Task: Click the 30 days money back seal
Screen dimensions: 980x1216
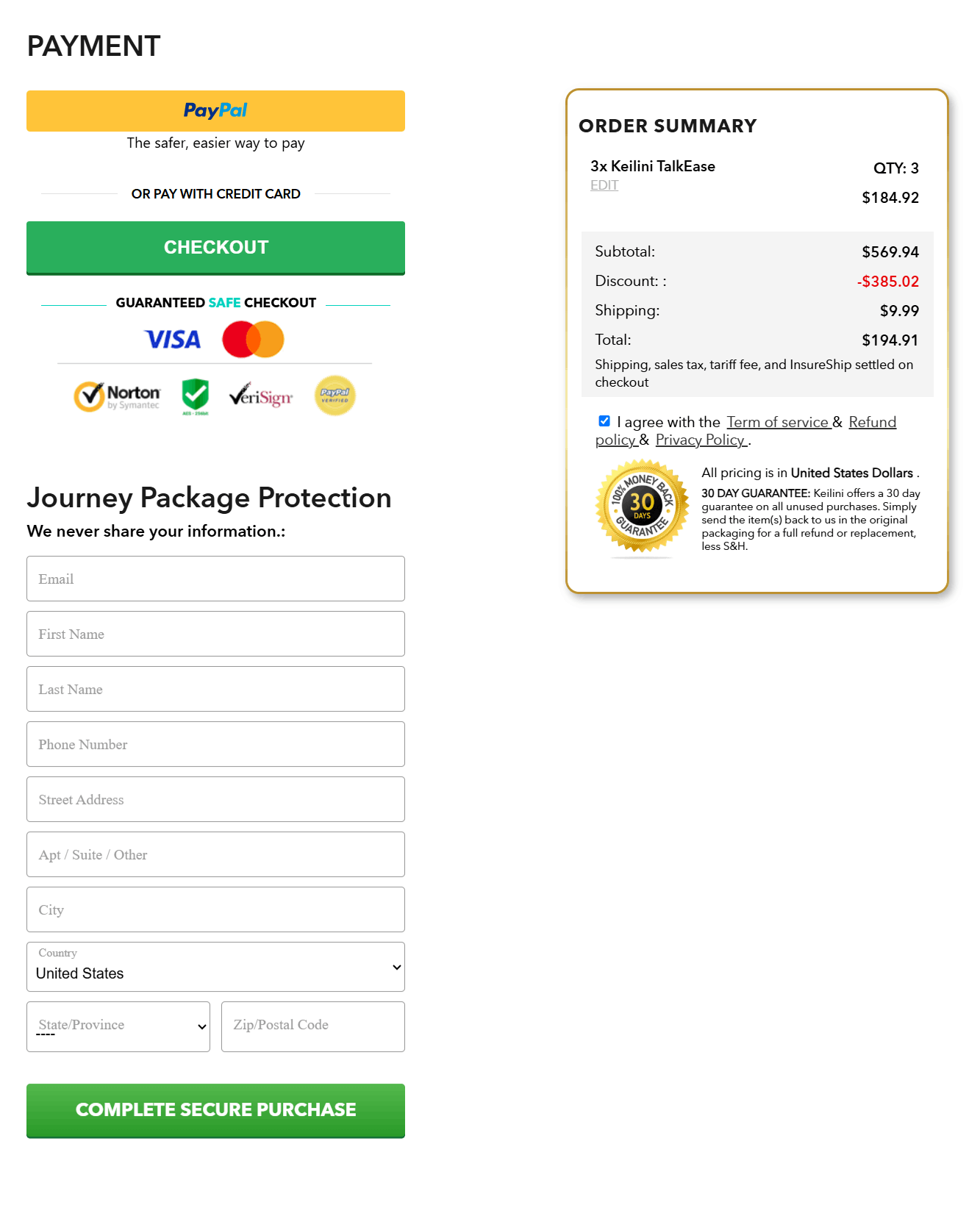Action: 642,506
